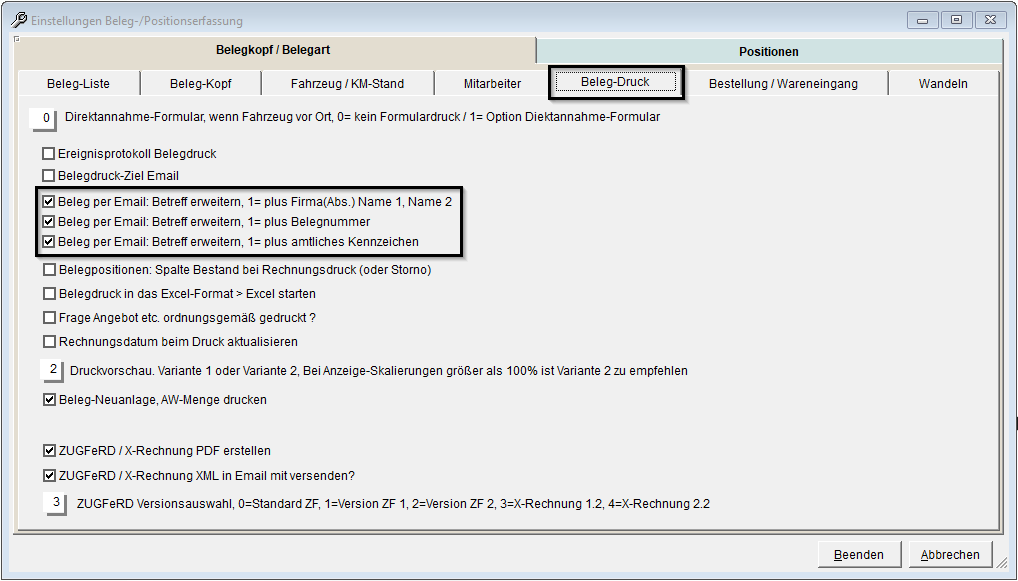This screenshot has height=581, width=1018.
Task: Uncheck Betreff erweitern plus Firma Name option
Action: (48, 202)
